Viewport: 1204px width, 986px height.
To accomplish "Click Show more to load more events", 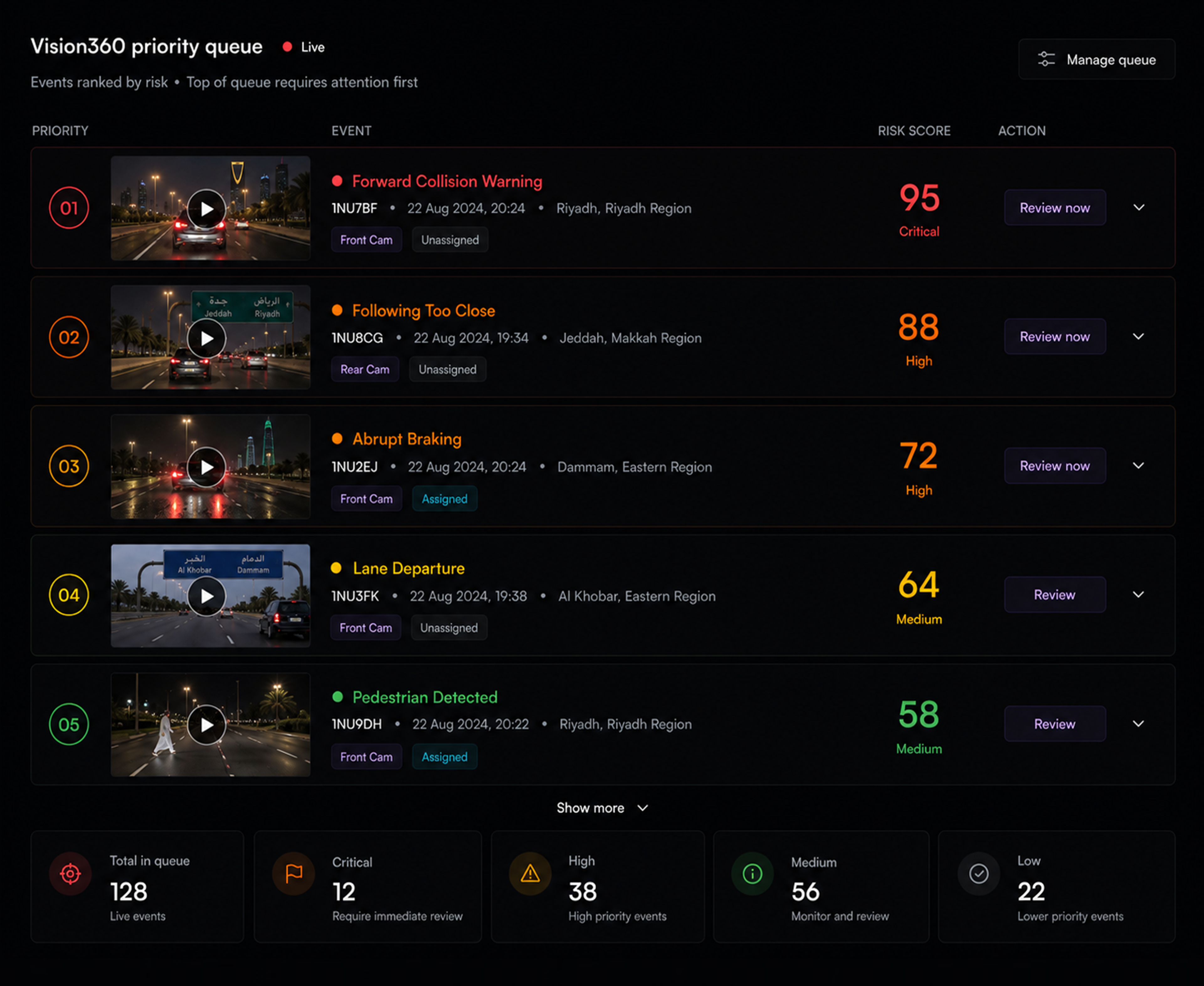I will [x=602, y=808].
